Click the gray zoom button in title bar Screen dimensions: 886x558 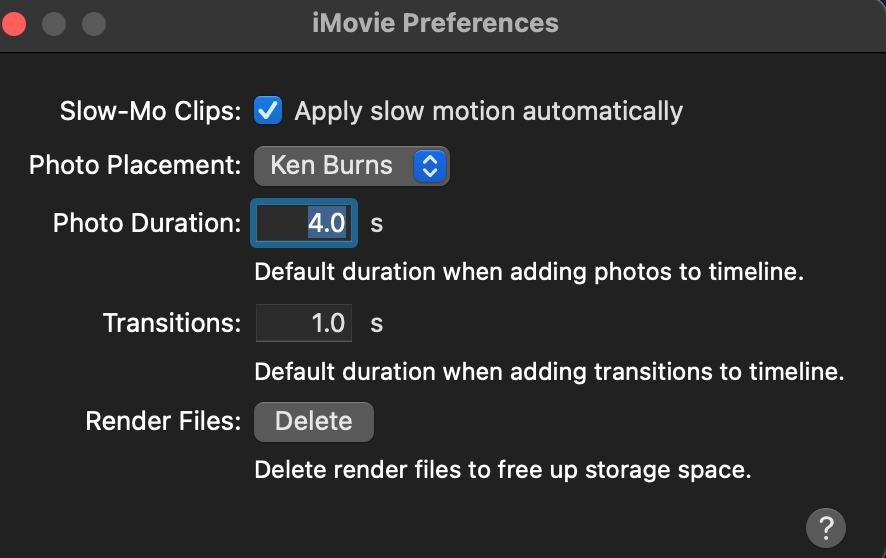point(93,23)
